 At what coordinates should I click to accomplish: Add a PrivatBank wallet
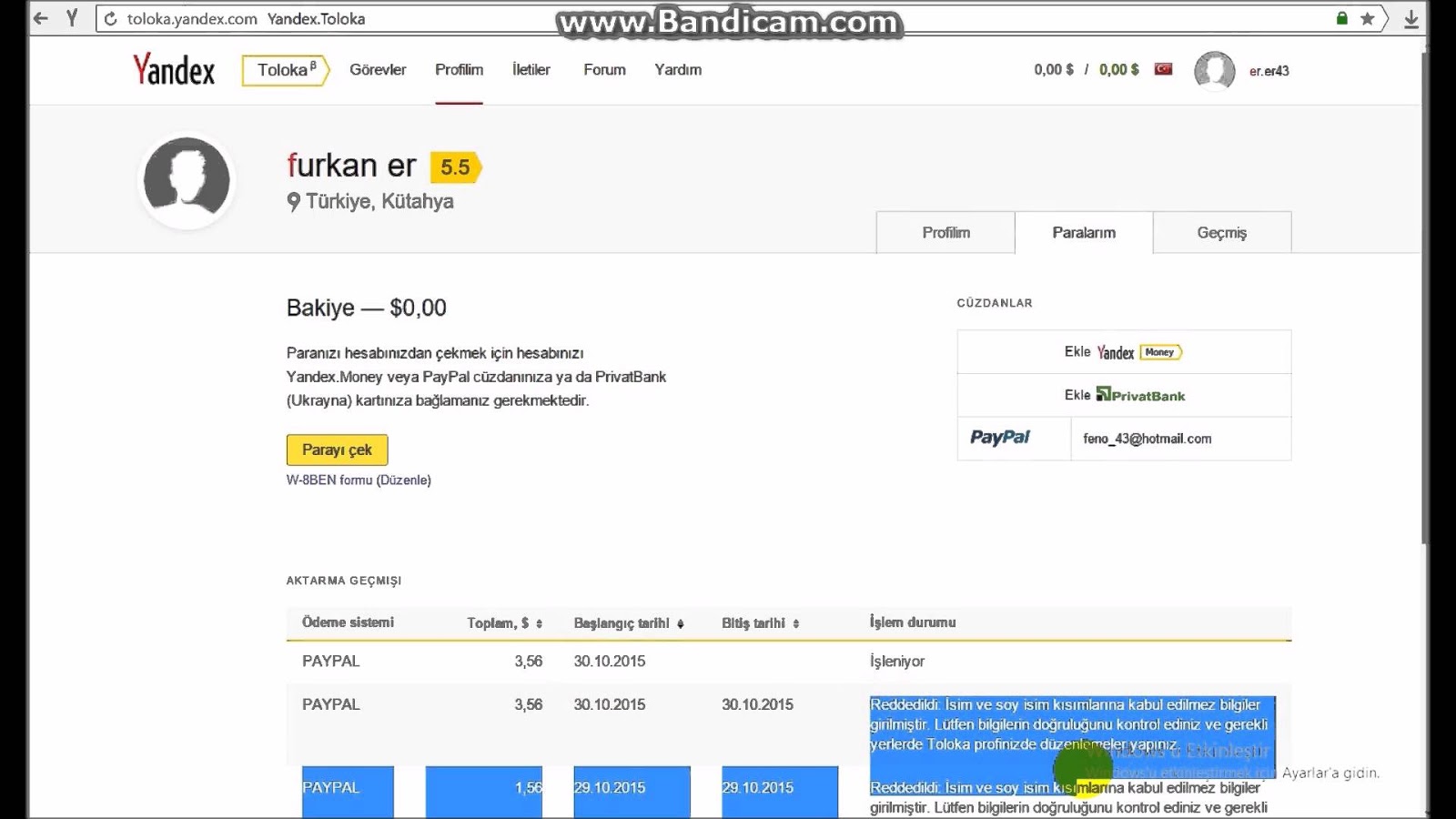1124,395
